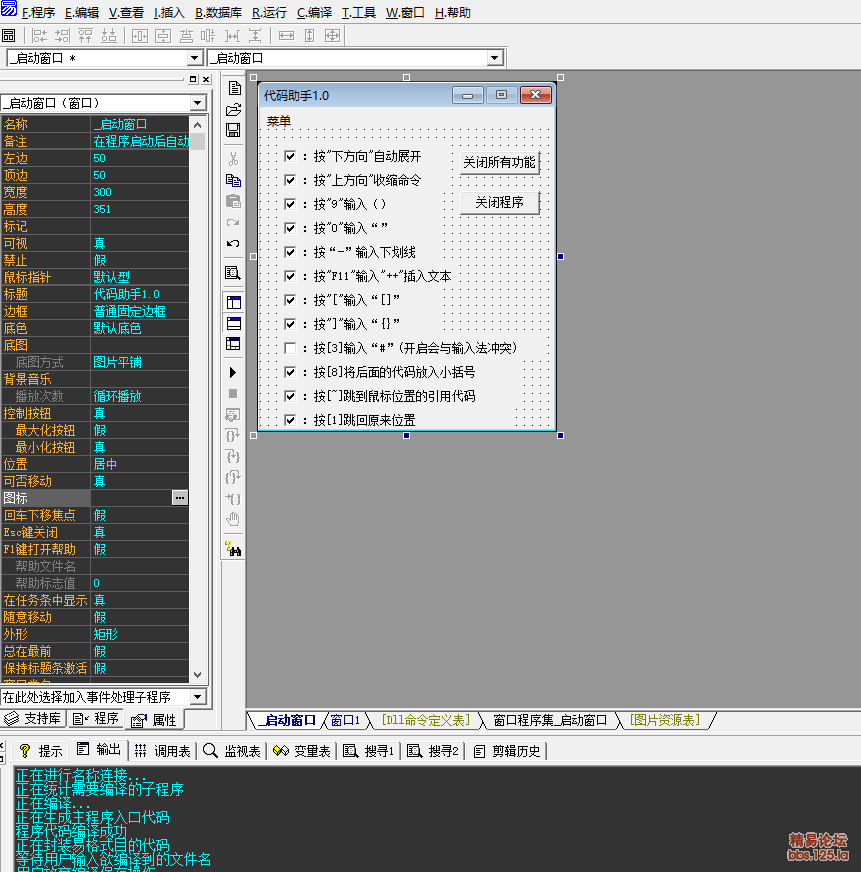Click the 菜单 item in the form

(279, 121)
